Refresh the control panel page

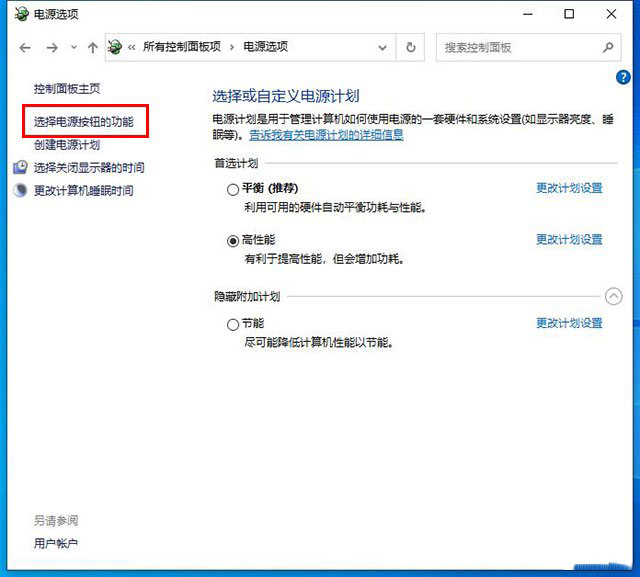pyautogui.click(x=411, y=47)
